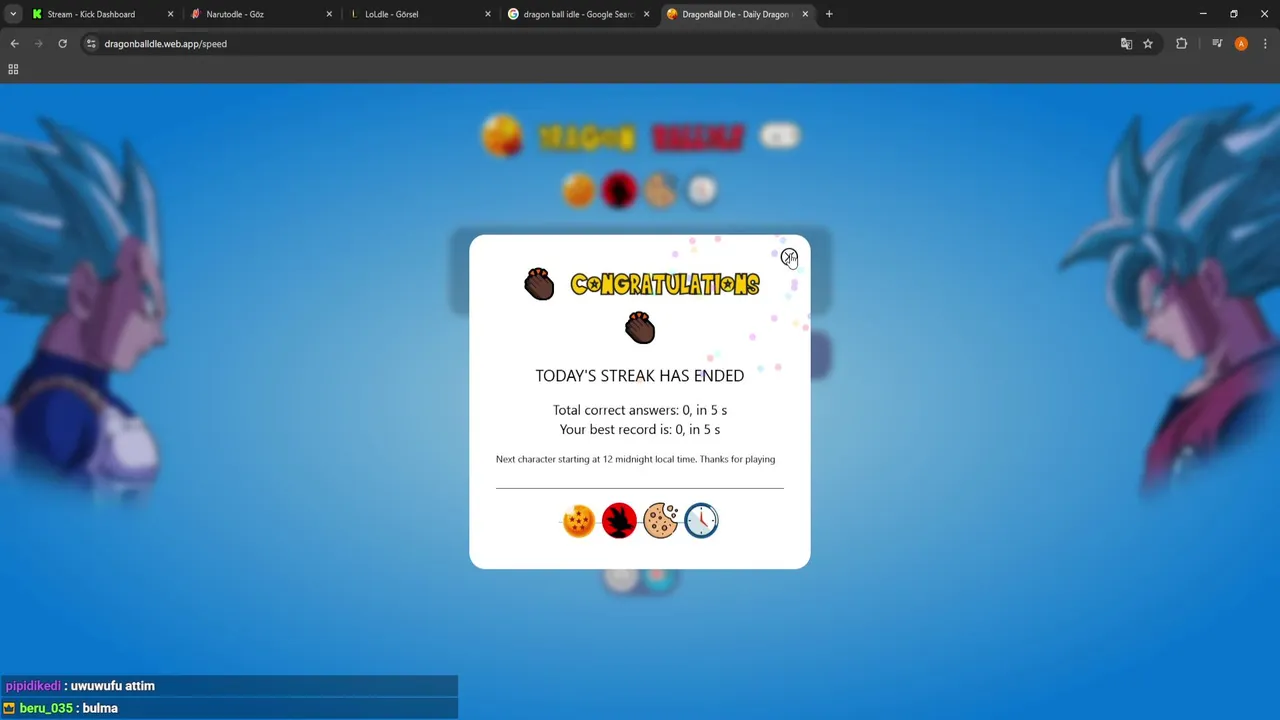Open a new browser tab

(829, 14)
